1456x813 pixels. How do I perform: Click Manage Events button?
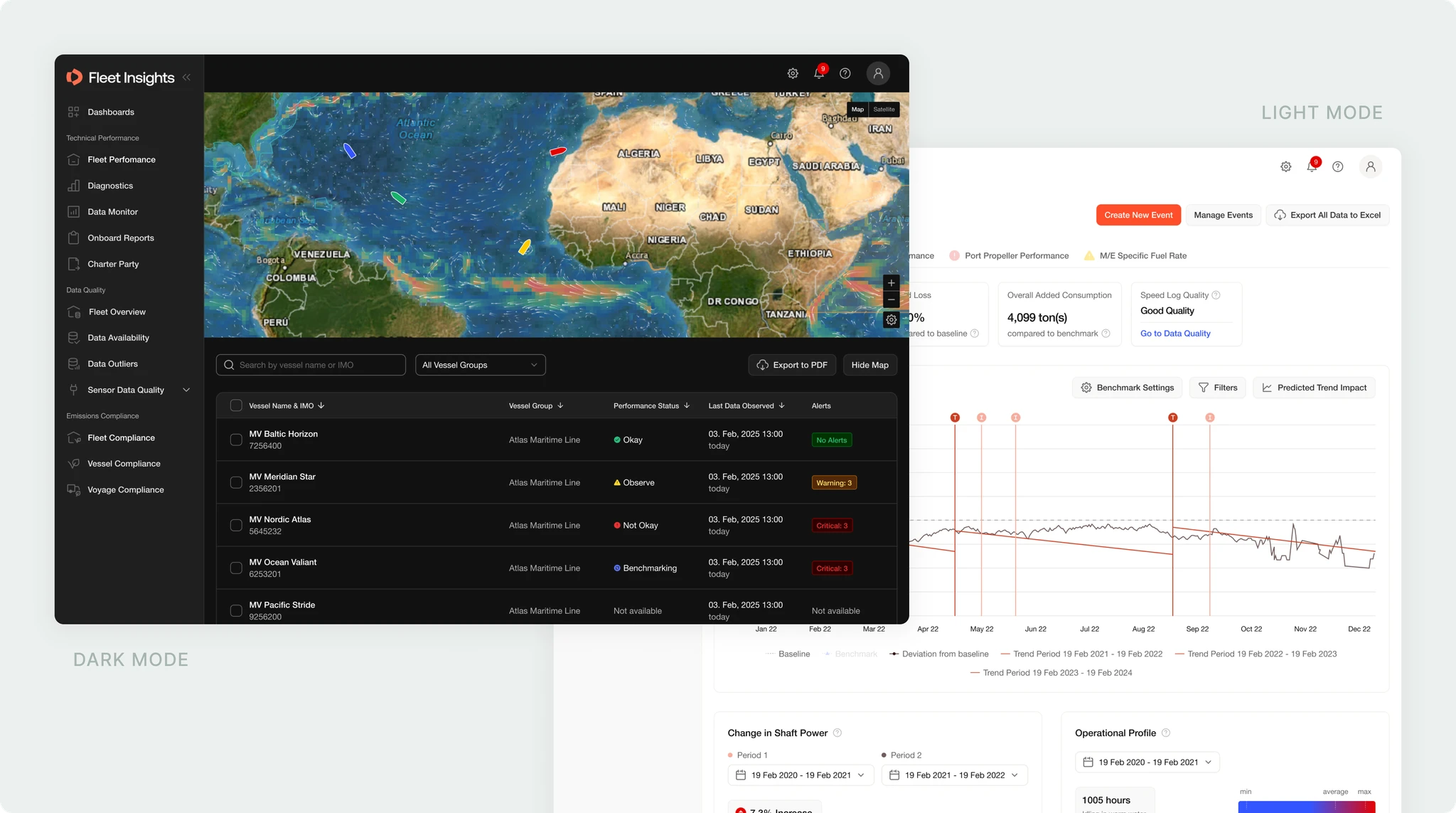pyautogui.click(x=1223, y=215)
